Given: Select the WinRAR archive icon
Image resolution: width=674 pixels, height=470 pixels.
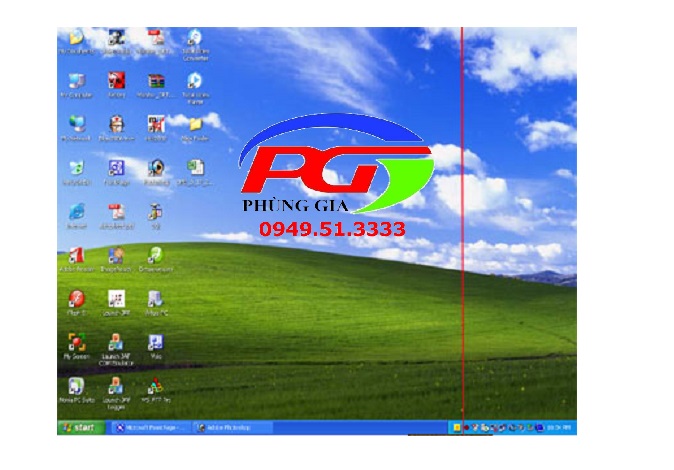Looking at the screenshot, I should 156,80.
